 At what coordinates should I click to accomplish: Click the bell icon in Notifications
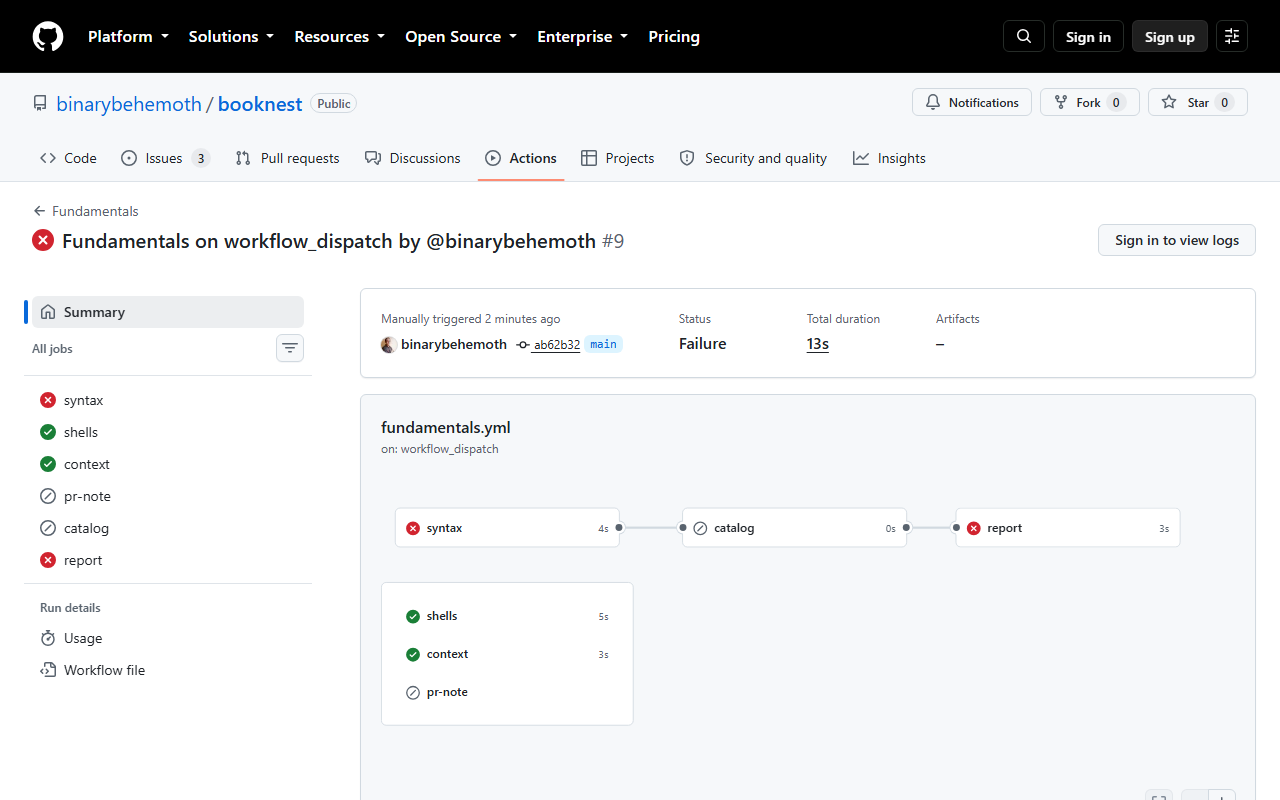click(x=933, y=103)
